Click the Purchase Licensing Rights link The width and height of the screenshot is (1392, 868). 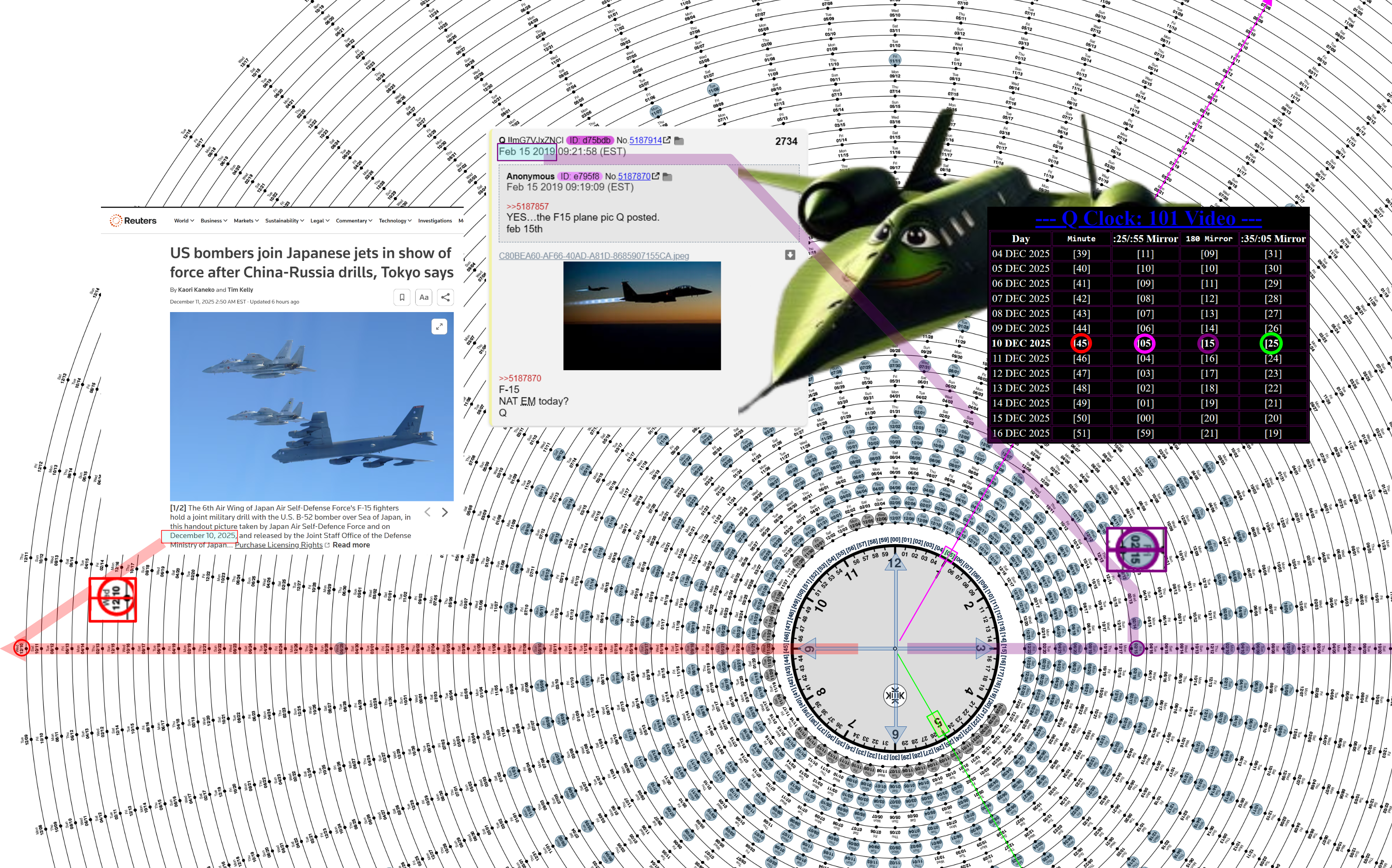278,545
